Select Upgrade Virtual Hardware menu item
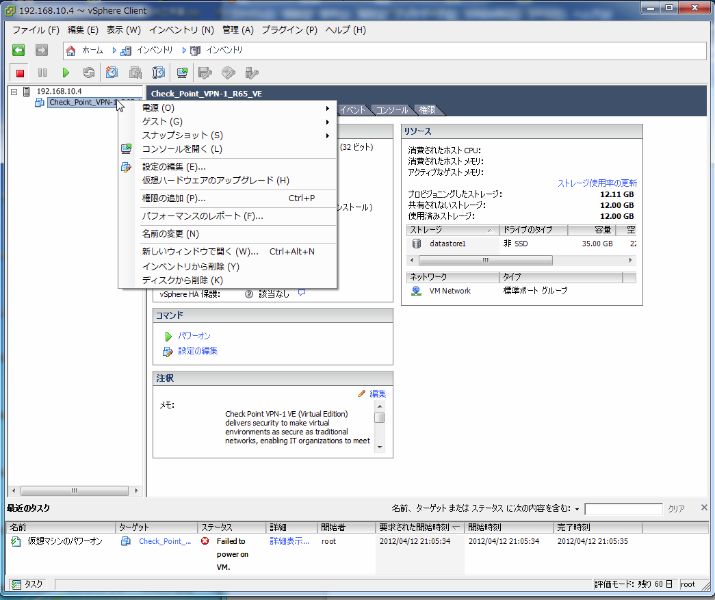 click(227, 181)
